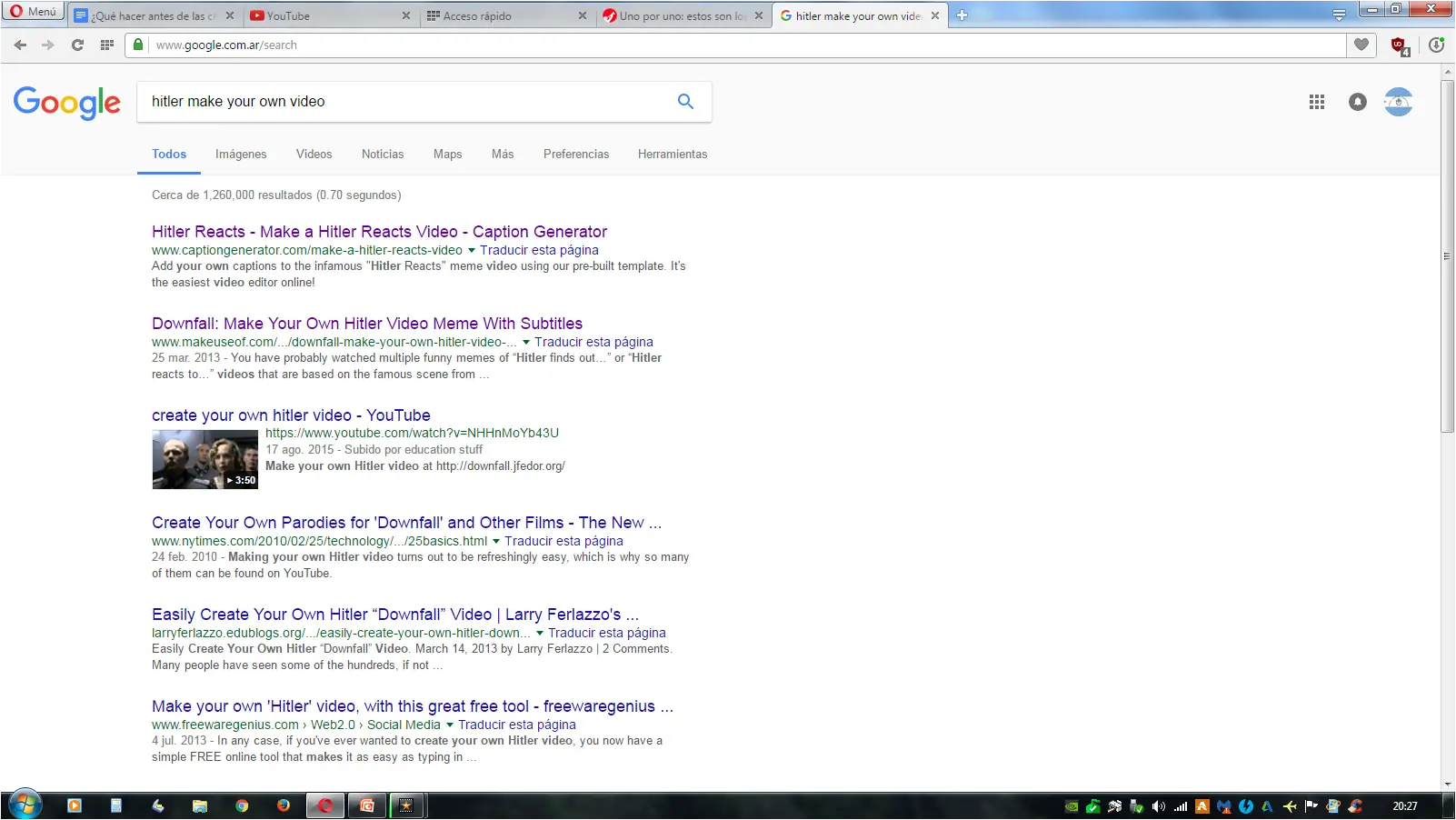Image resolution: width=1456 pixels, height=820 pixels.
Task: Expand the Más search options
Action: click(503, 154)
